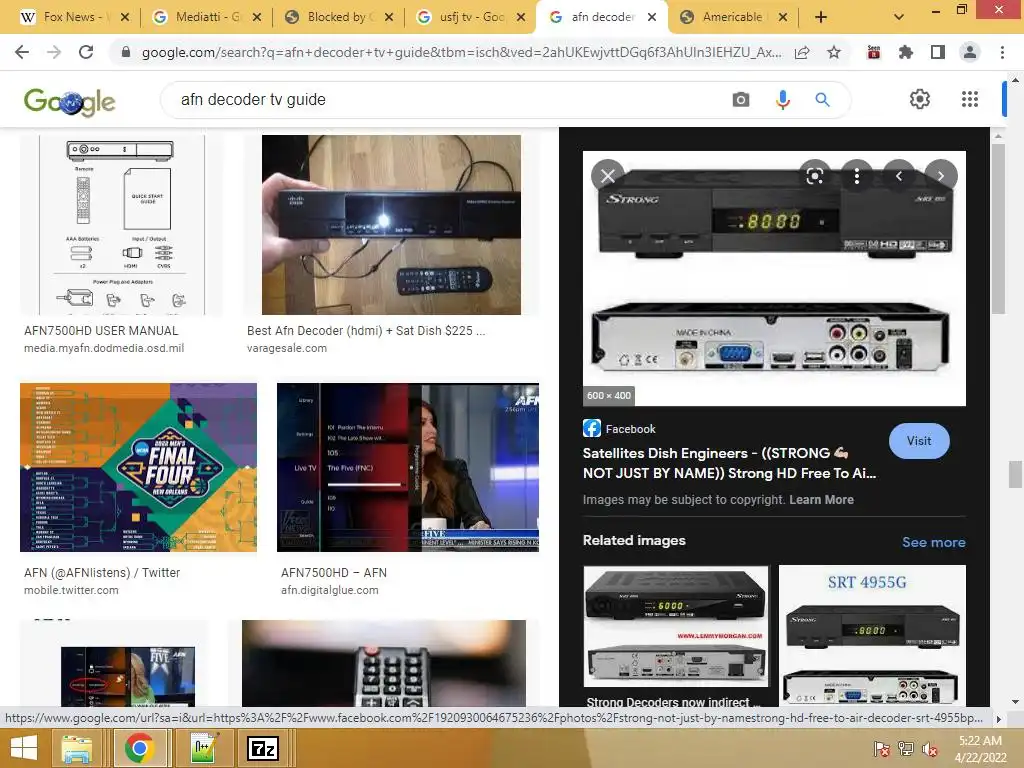Open the Learn More copyright link

click(x=821, y=500)
